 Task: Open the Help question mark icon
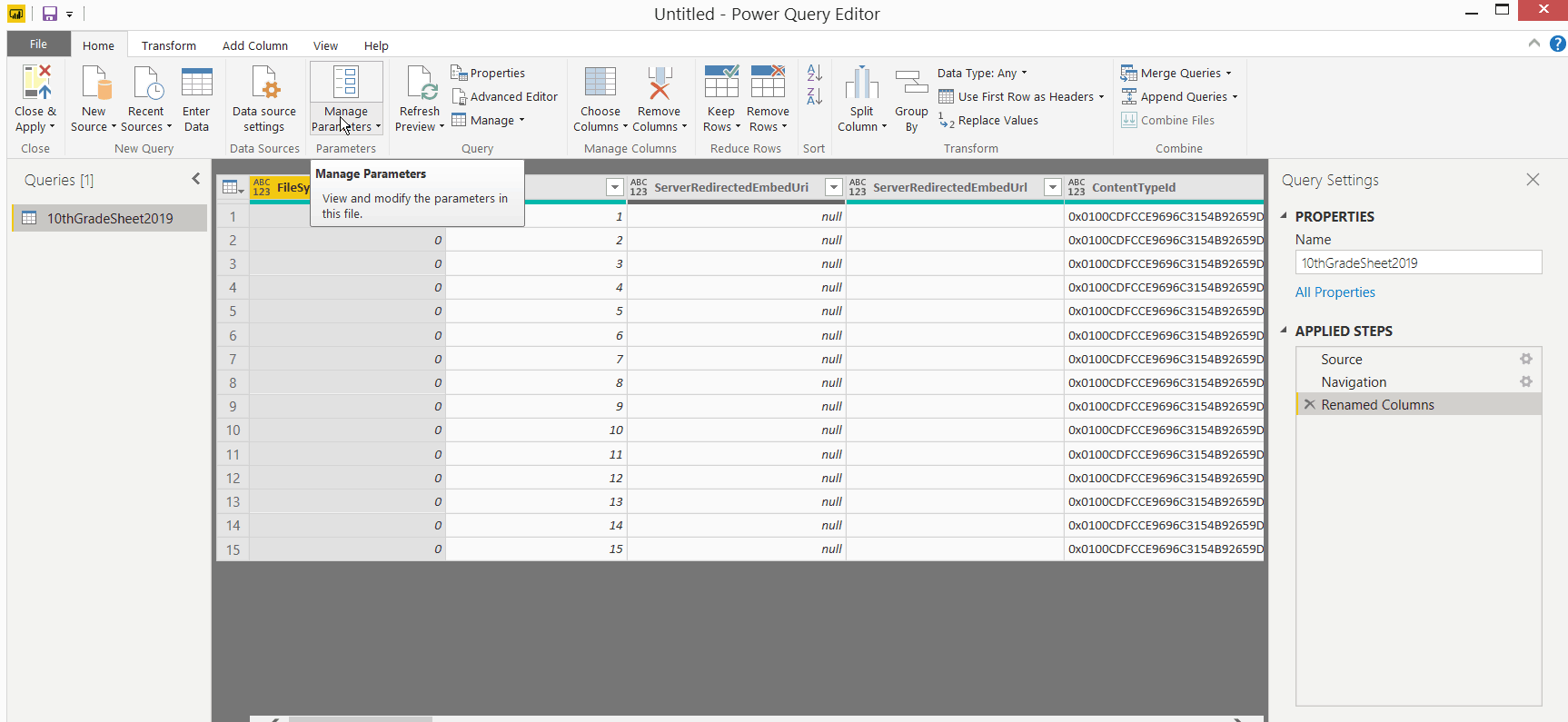coord(1557,44)
